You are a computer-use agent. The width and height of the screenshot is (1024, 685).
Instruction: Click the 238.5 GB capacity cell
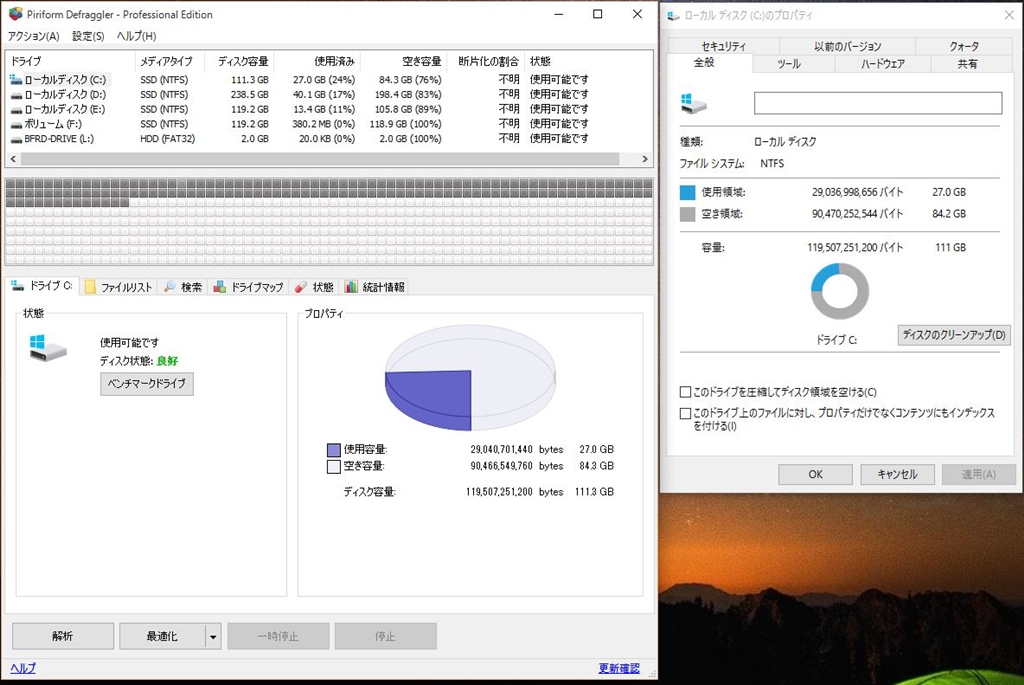coord(249,95)
